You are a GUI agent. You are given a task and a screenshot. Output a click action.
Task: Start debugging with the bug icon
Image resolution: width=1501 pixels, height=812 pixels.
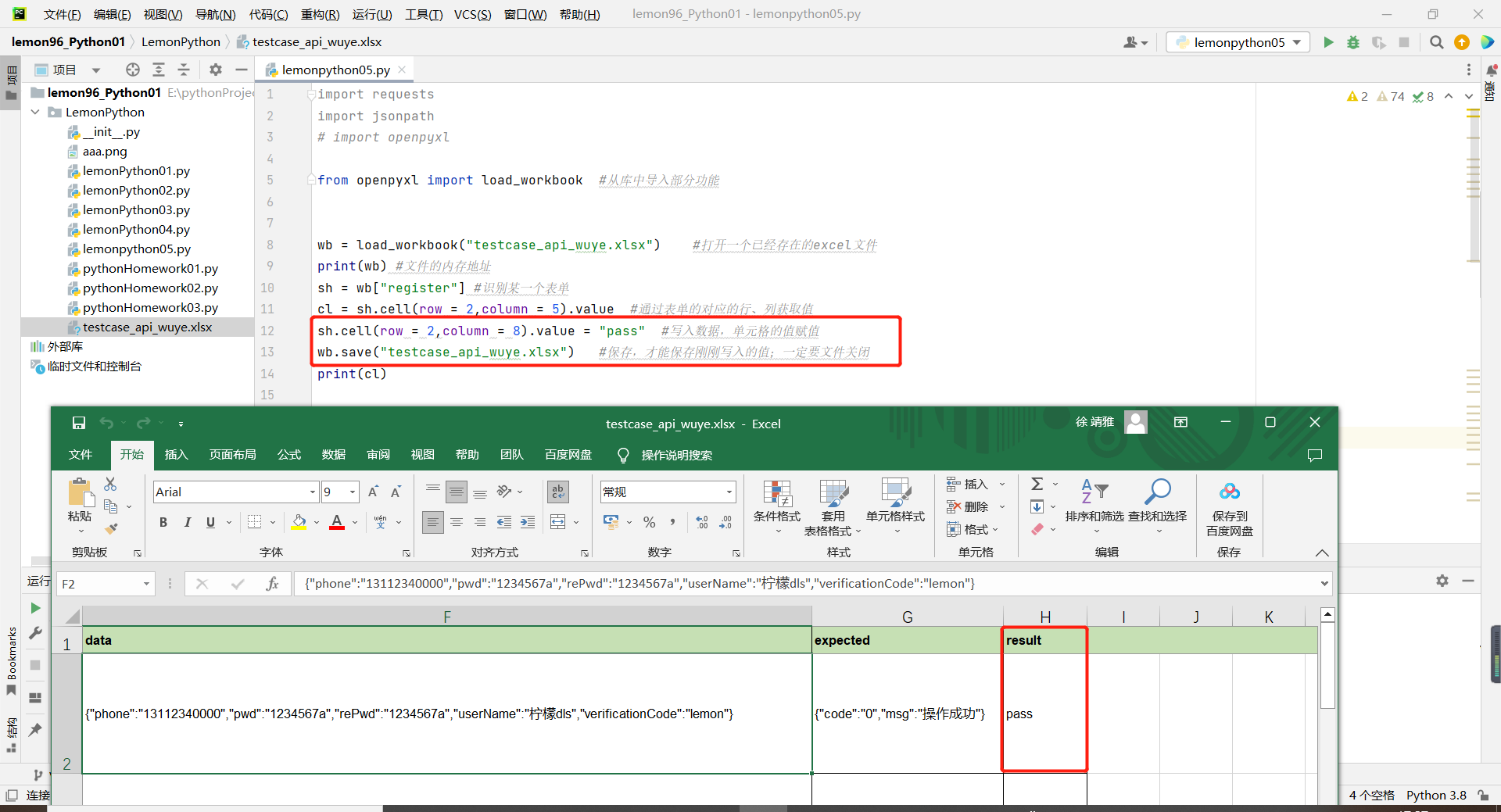click(1353, 42)
